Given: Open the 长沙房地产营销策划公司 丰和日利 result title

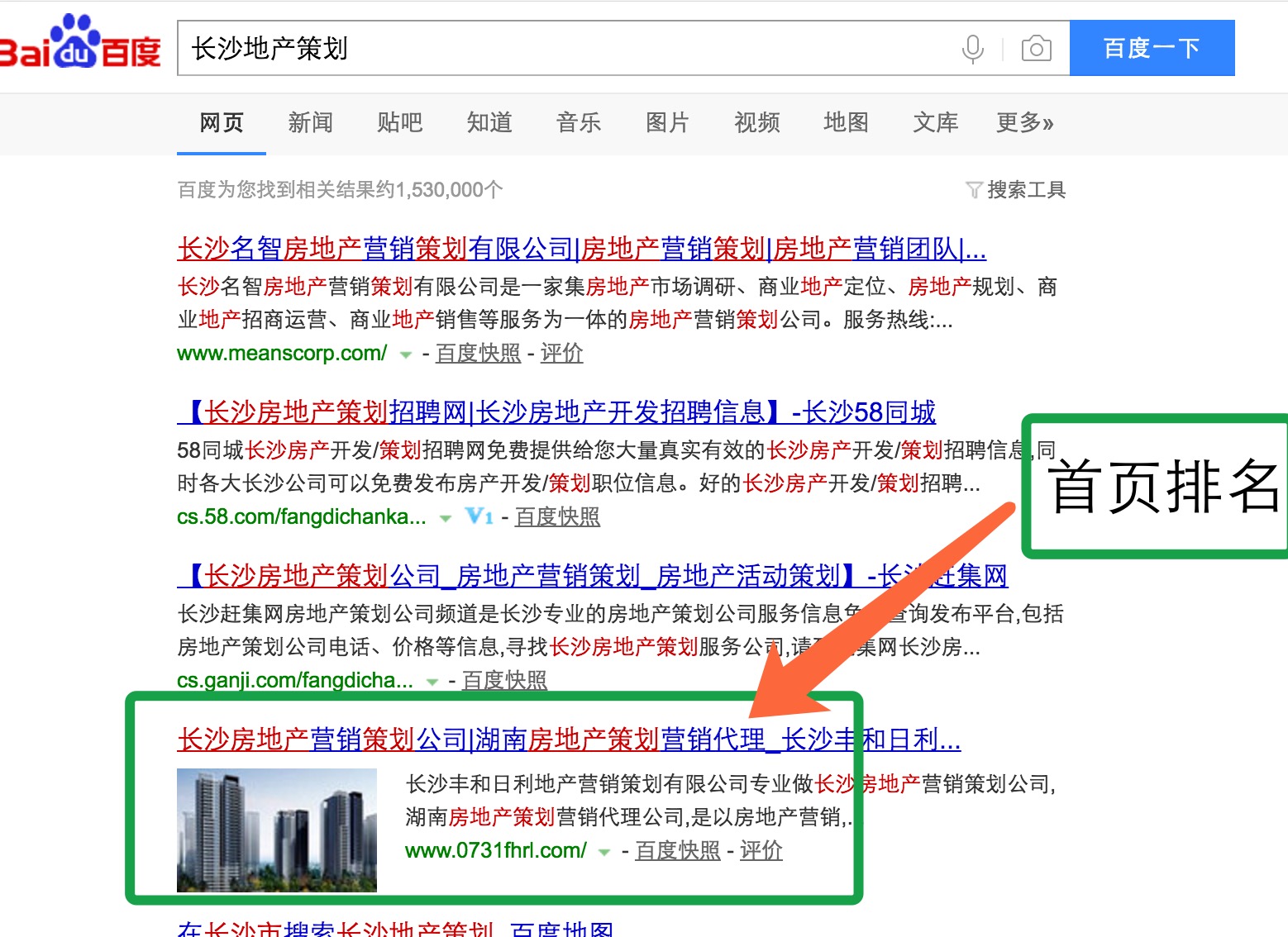Looking at the screenshot, I should 569,739.
